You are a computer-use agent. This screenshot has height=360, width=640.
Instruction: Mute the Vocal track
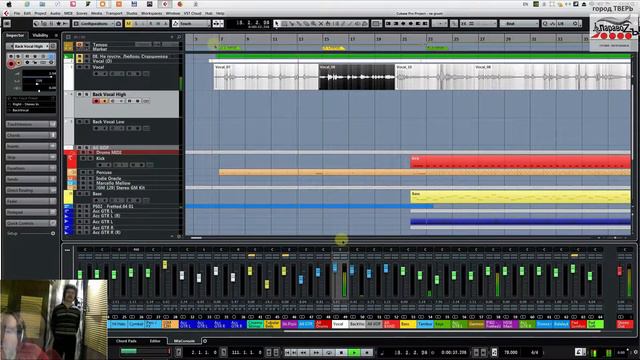click(80, 67)
